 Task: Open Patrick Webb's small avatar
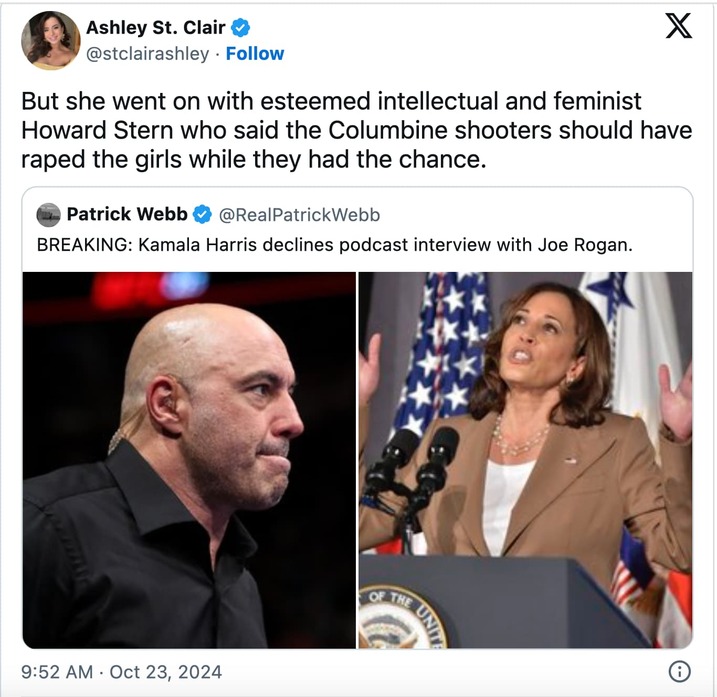48,215
